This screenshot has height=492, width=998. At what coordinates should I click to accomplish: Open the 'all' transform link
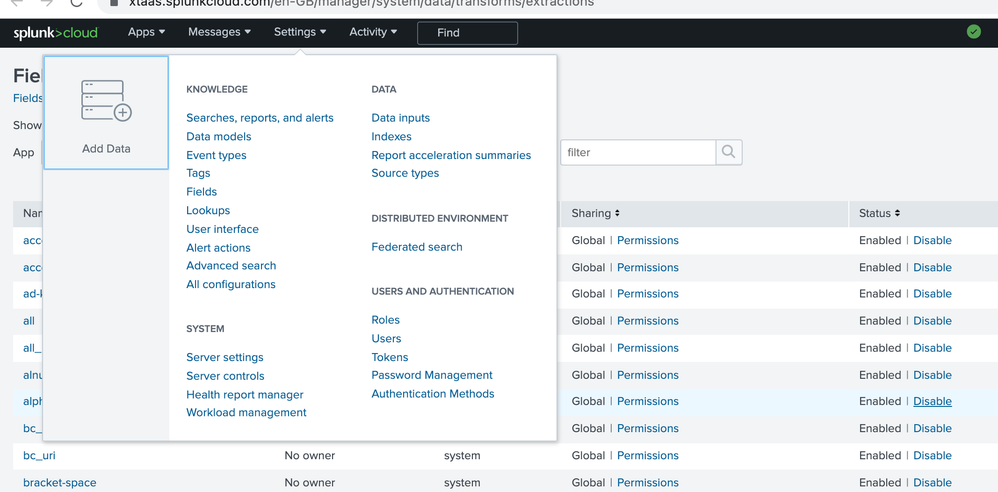pyautogui.click(x=29, y=321)
